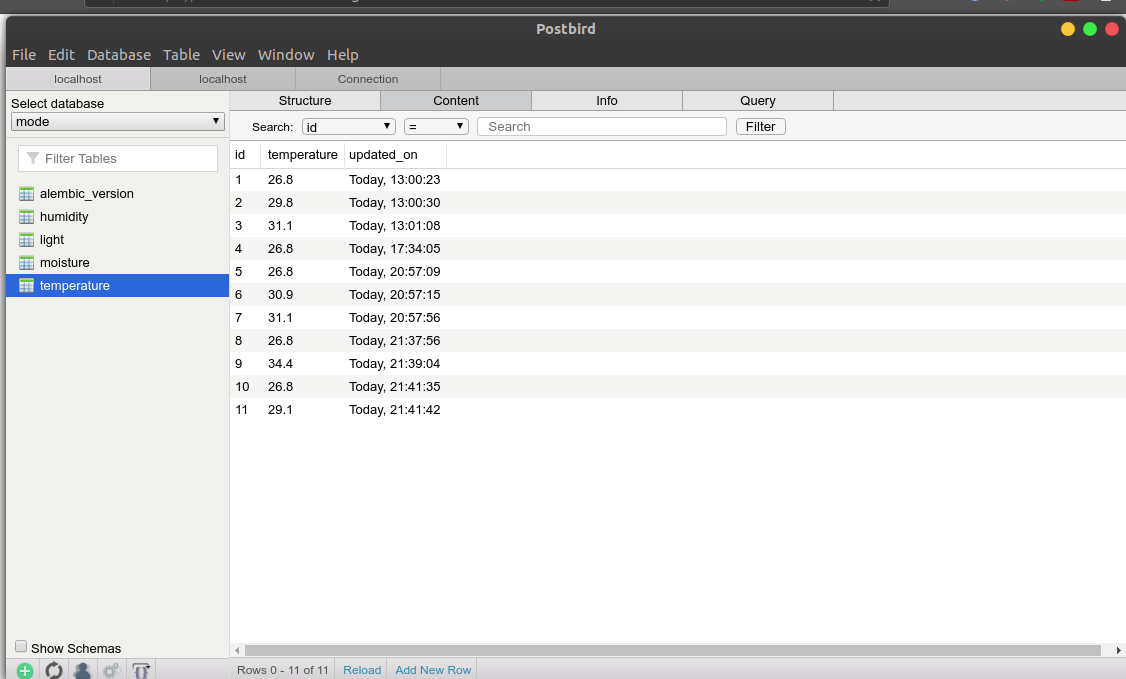Open the Edit menu
This screenshot has width=1126, height=679.
pos(61,55)
